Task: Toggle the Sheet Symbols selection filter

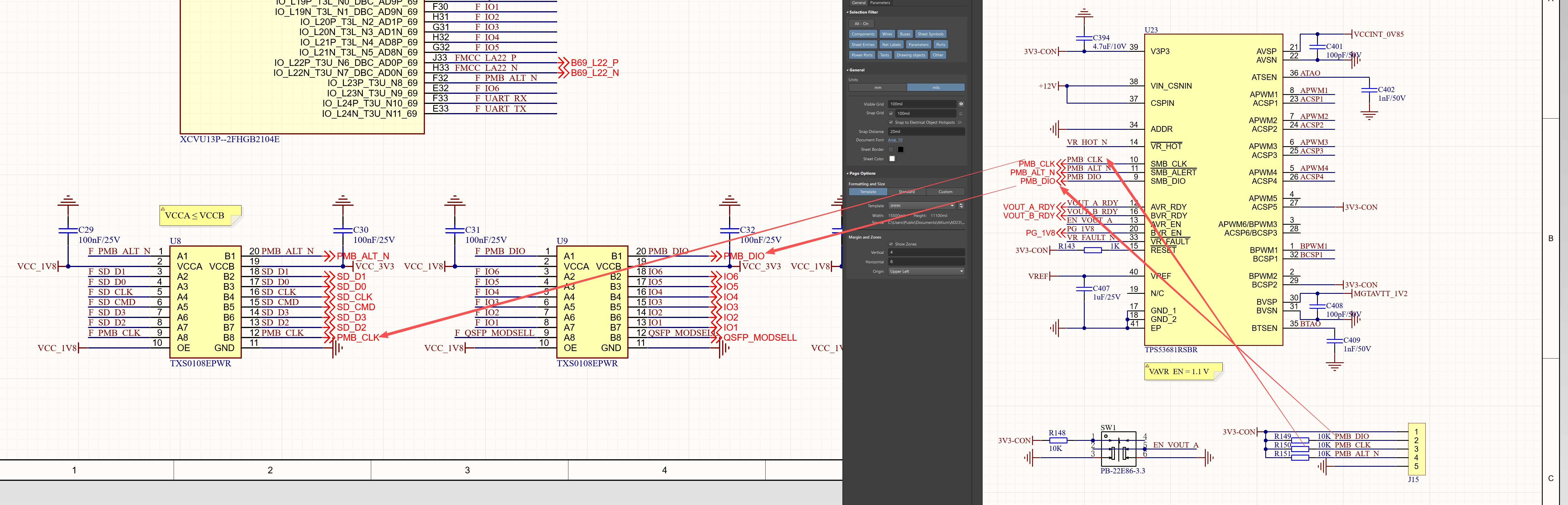Action: pos(930,34)
